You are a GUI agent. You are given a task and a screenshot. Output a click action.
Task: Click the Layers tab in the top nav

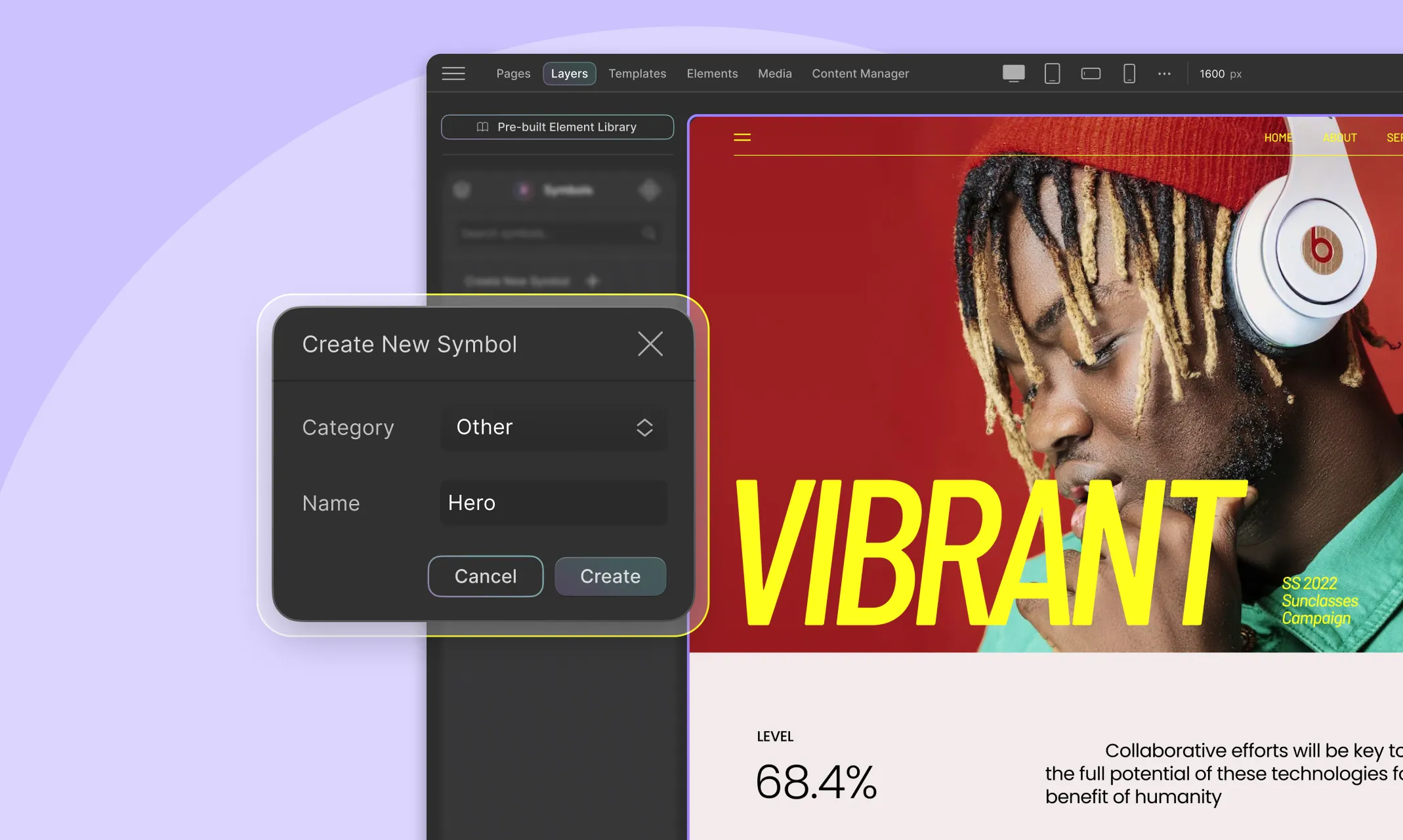tap(570, 73)
